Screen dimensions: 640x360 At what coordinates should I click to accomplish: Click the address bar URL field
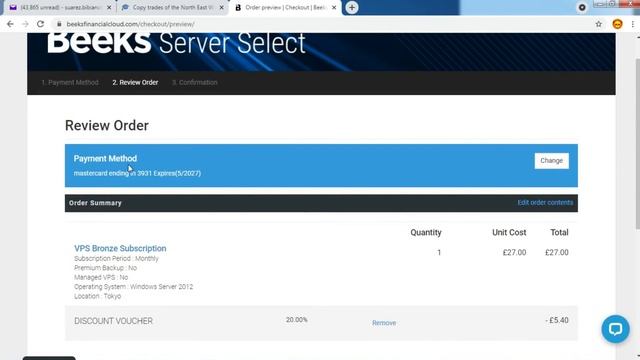(x=130, y=24)
